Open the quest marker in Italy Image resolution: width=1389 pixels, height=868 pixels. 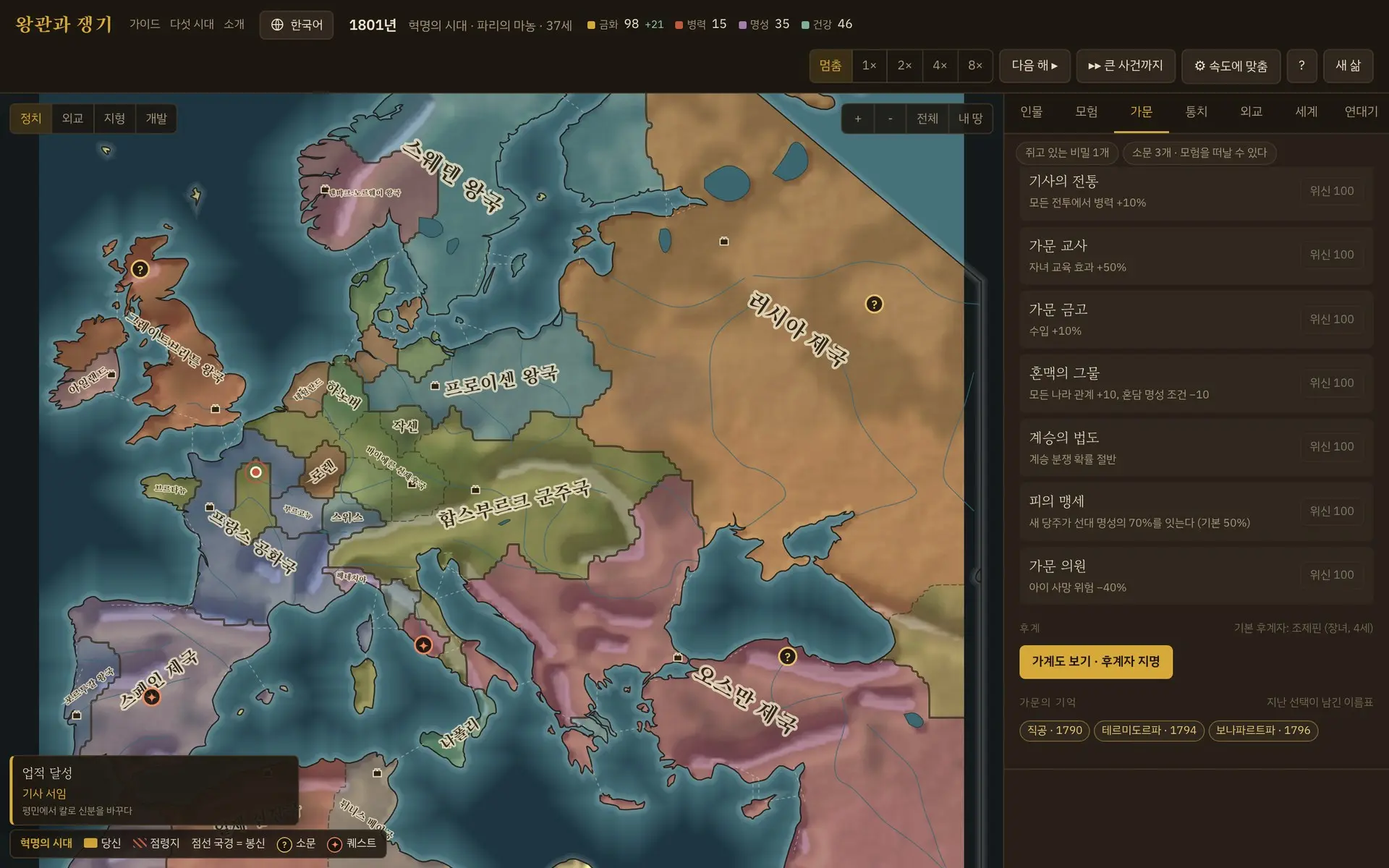[423, 644]
